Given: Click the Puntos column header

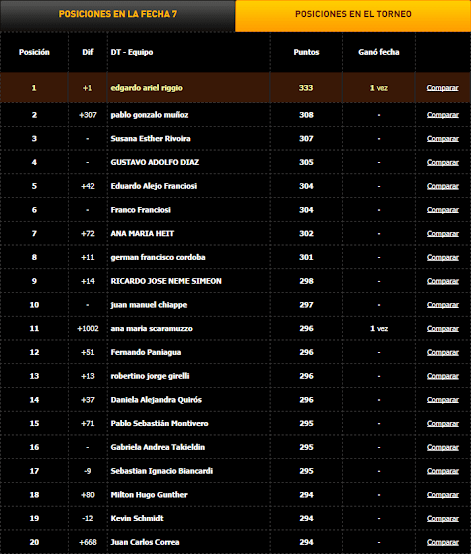Looking at the screenshot, I should point(306,52).
